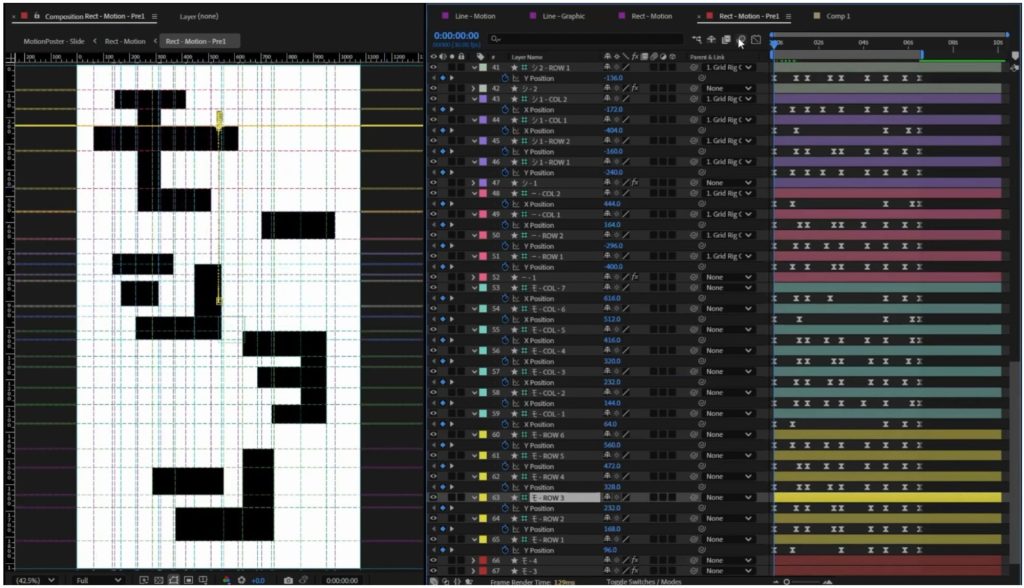Image resolution: width=1024 pixels, height=588 pixels.
Task: Click the Shy layers icon in timeline toolbar
Action: coord(711,40)
